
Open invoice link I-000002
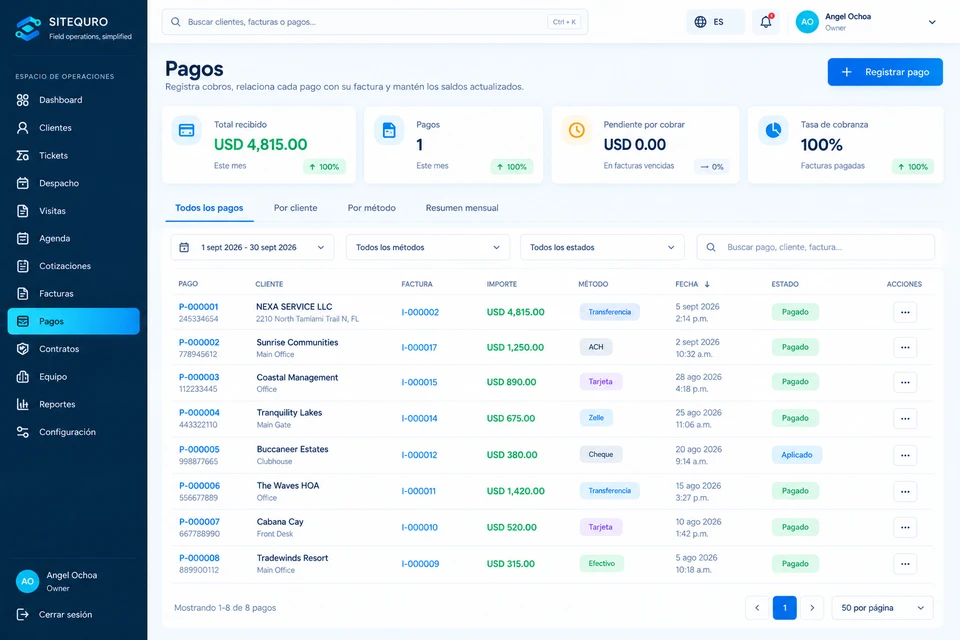(420, 312)
